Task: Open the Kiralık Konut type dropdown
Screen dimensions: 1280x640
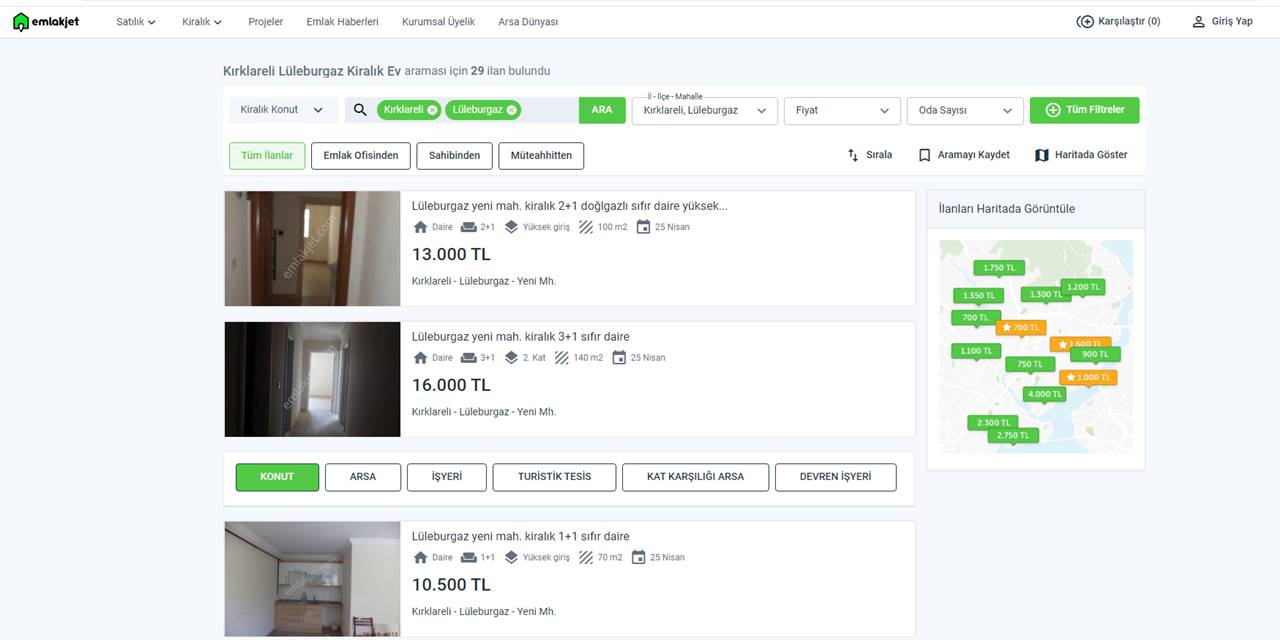Action: [x=282, y=110]
